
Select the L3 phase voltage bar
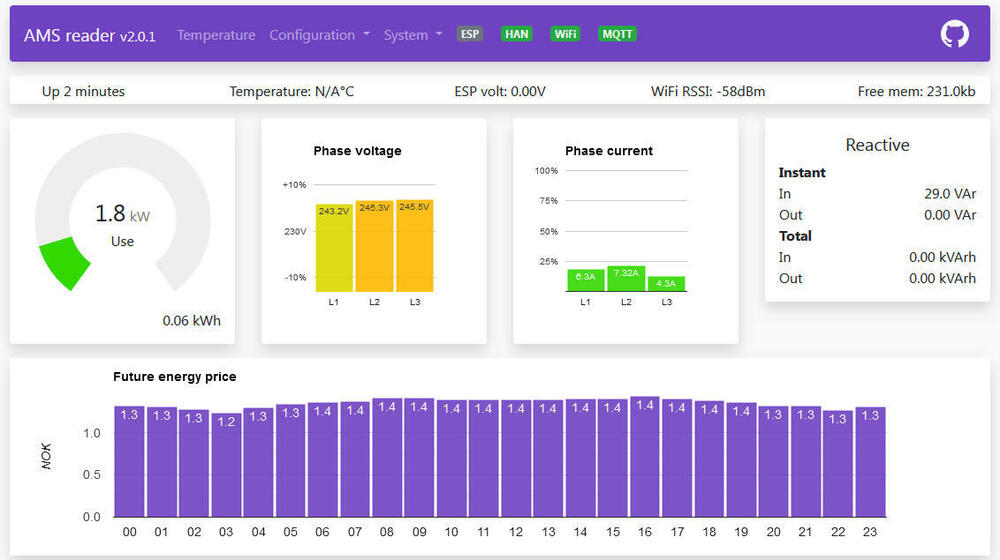point(414,248)
